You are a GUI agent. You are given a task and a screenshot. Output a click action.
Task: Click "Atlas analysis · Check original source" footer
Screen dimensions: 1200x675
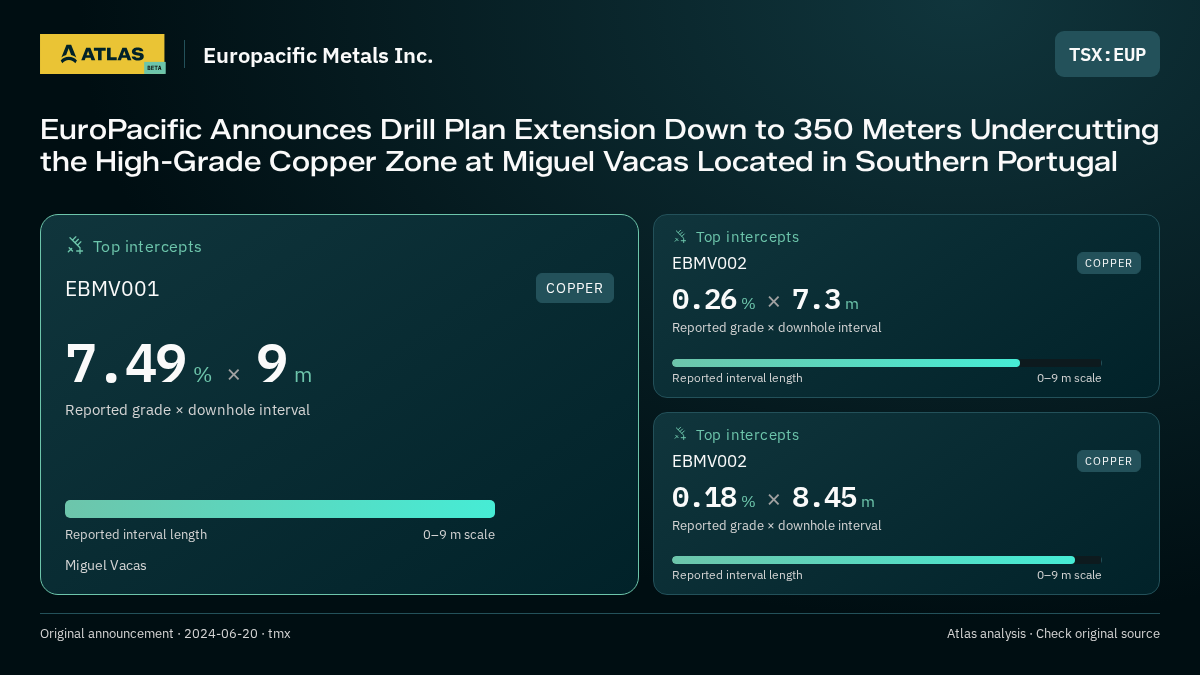pos(1053,633)
